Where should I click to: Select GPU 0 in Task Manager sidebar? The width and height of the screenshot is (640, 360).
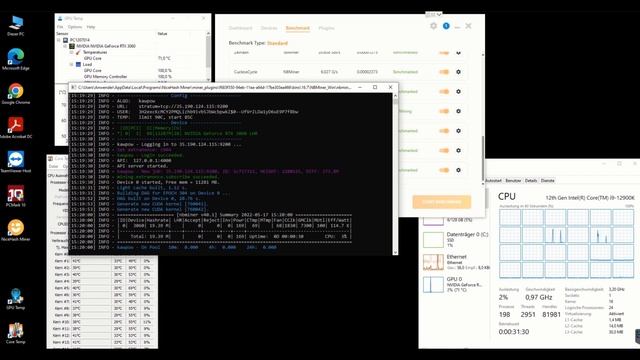click(456, 284)
